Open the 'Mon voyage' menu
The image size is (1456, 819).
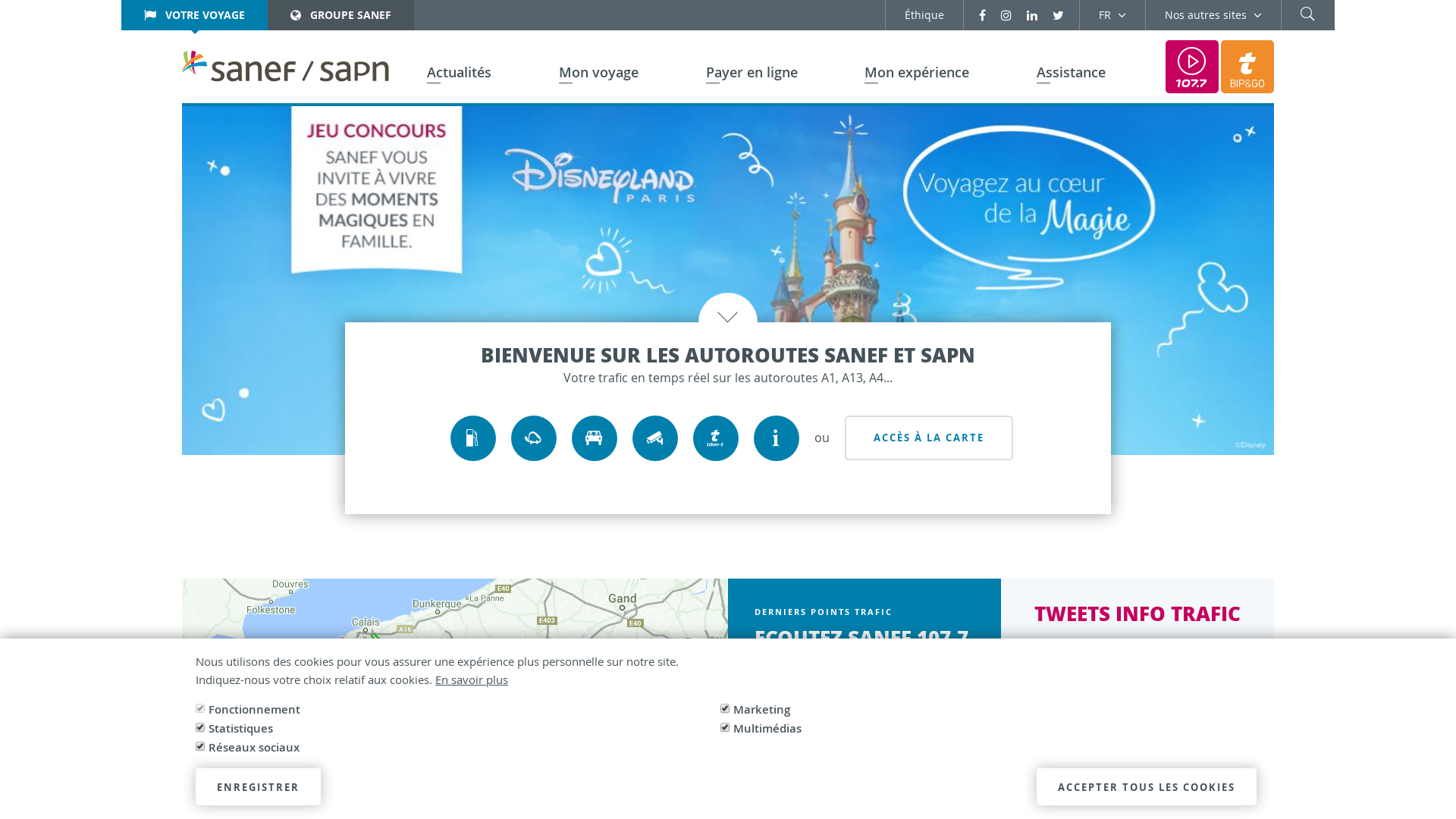coord(598,72)
